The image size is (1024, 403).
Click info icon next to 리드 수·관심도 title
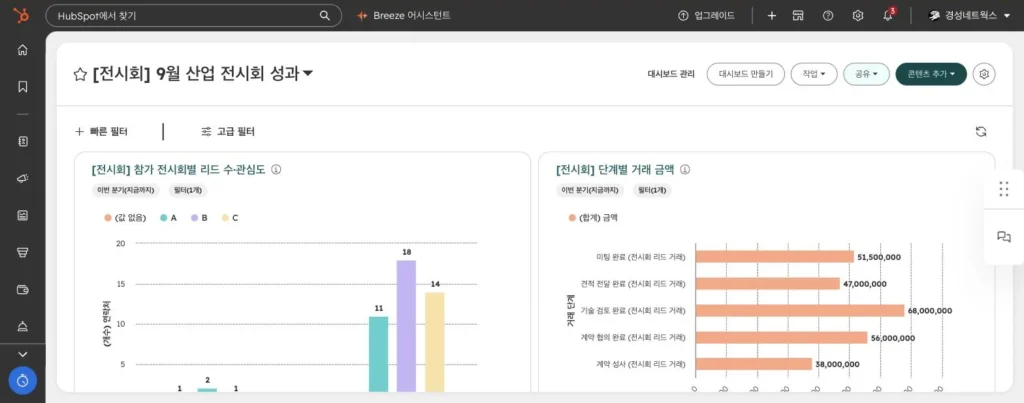pos(276,170)
